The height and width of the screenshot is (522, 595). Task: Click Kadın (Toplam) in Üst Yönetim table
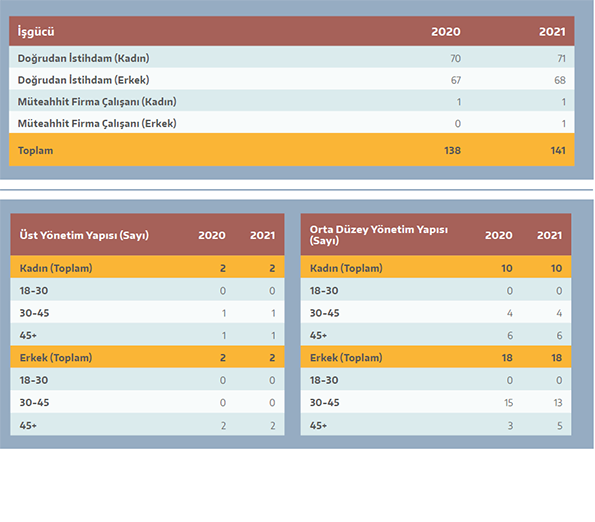click(56, 268)
